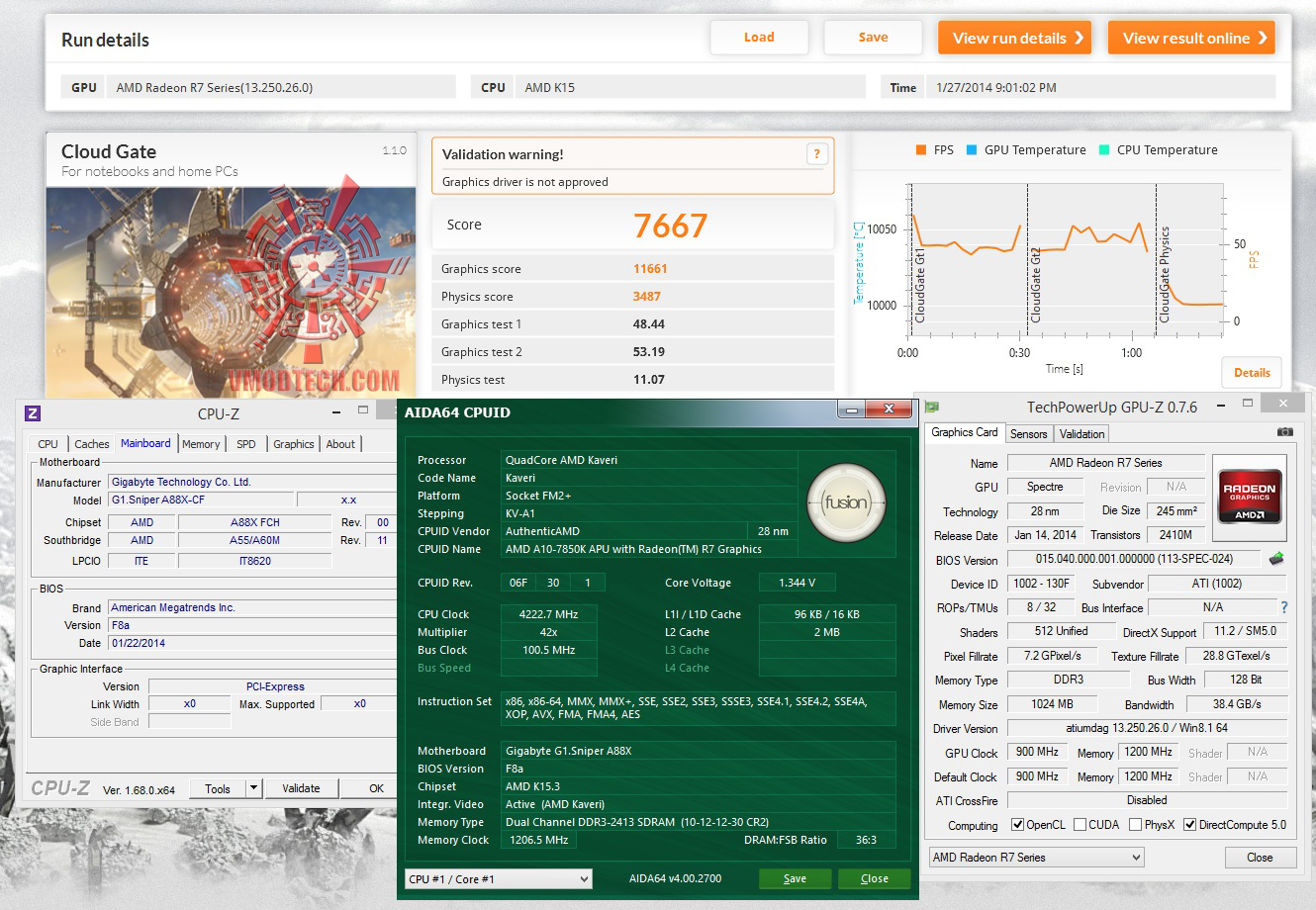Click the CPU-Z Model field G1.Sniper A88X-CF
The width and height of the screenshot is (1316, 910).
tap(201, 500)
